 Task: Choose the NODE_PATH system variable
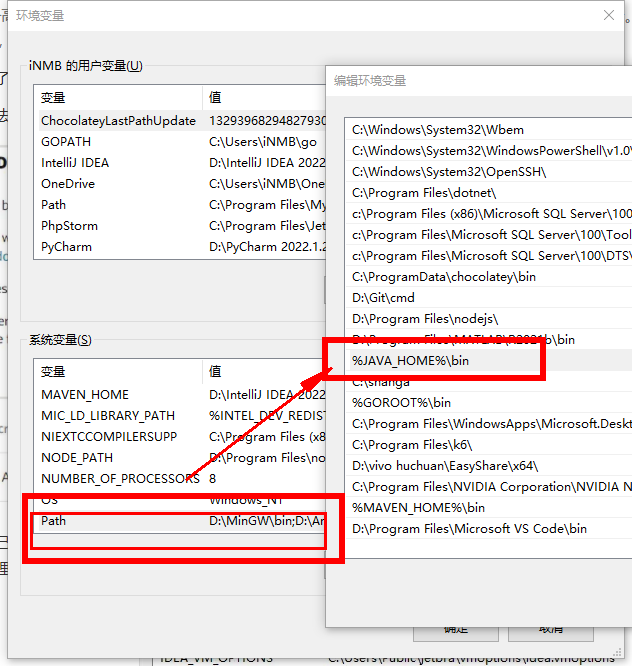point(77,457)
